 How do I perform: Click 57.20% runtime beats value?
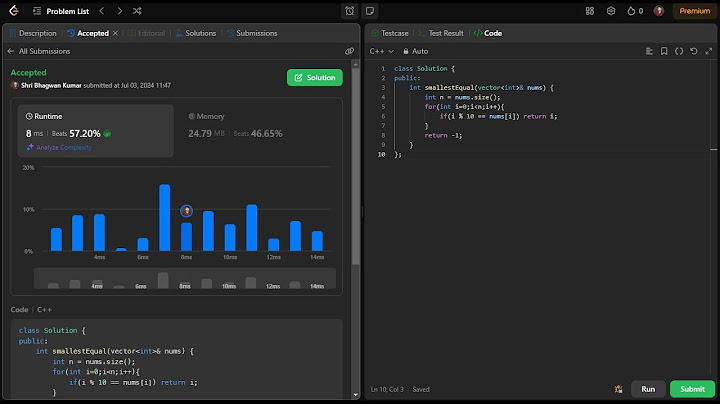(85, 134)
